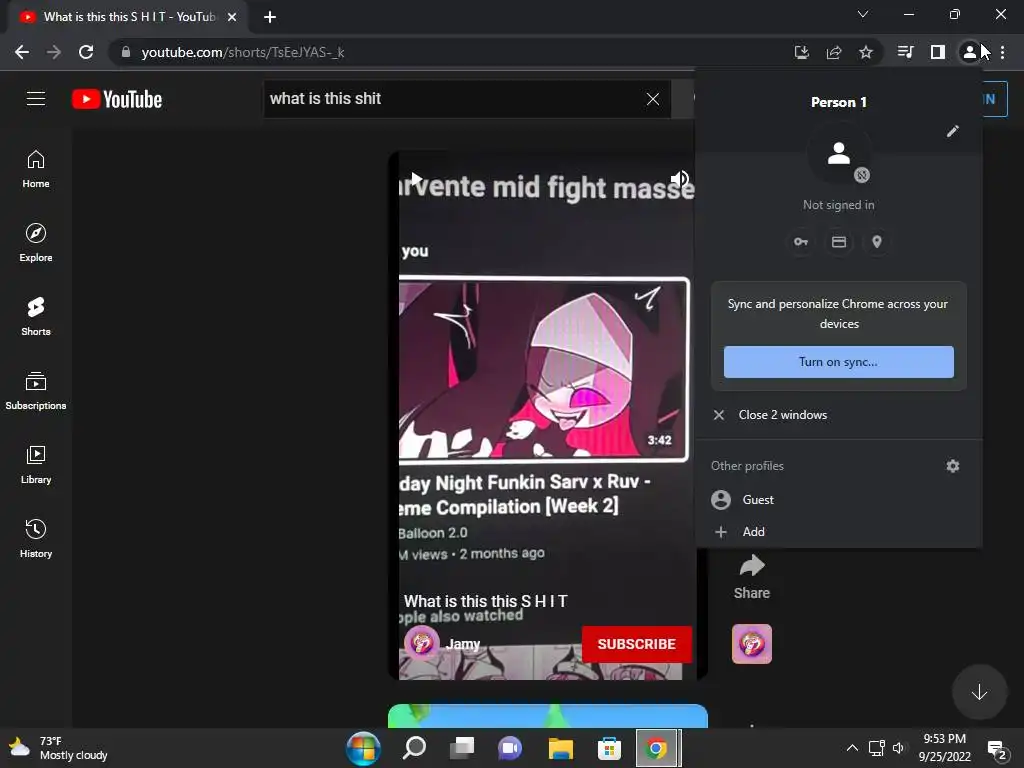
Task: Open the volume tray icon
Action: pos(899,748)
